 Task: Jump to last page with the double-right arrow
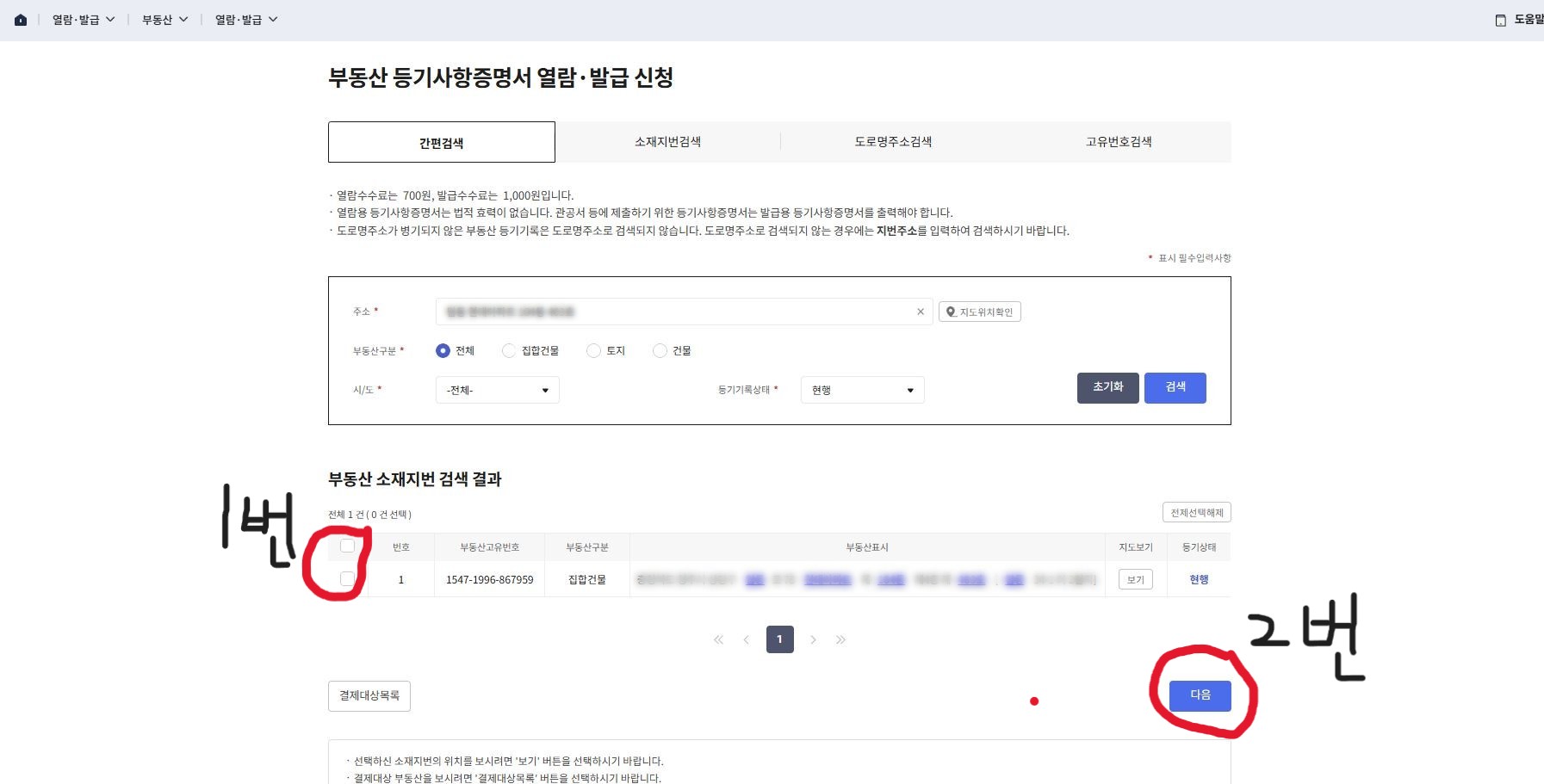[841, 639]
